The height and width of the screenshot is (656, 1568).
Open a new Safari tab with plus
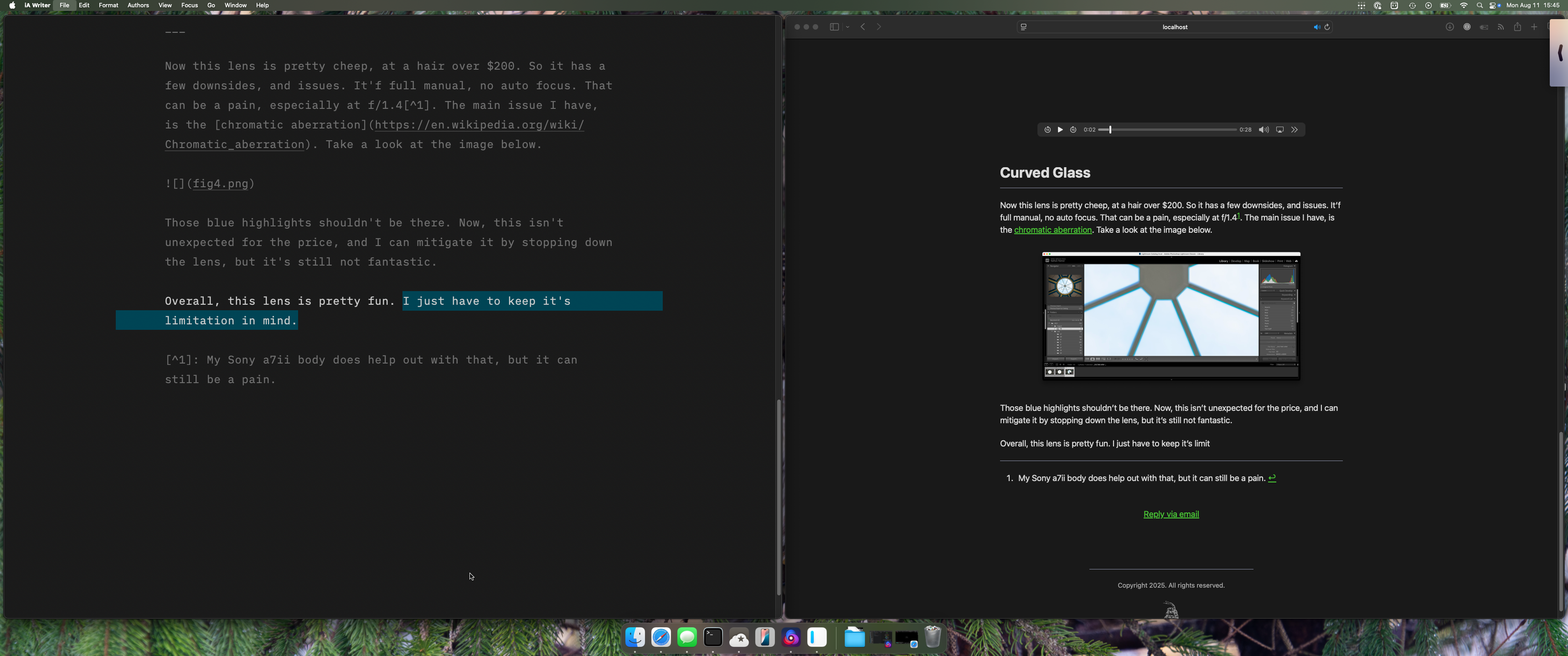1534,27
